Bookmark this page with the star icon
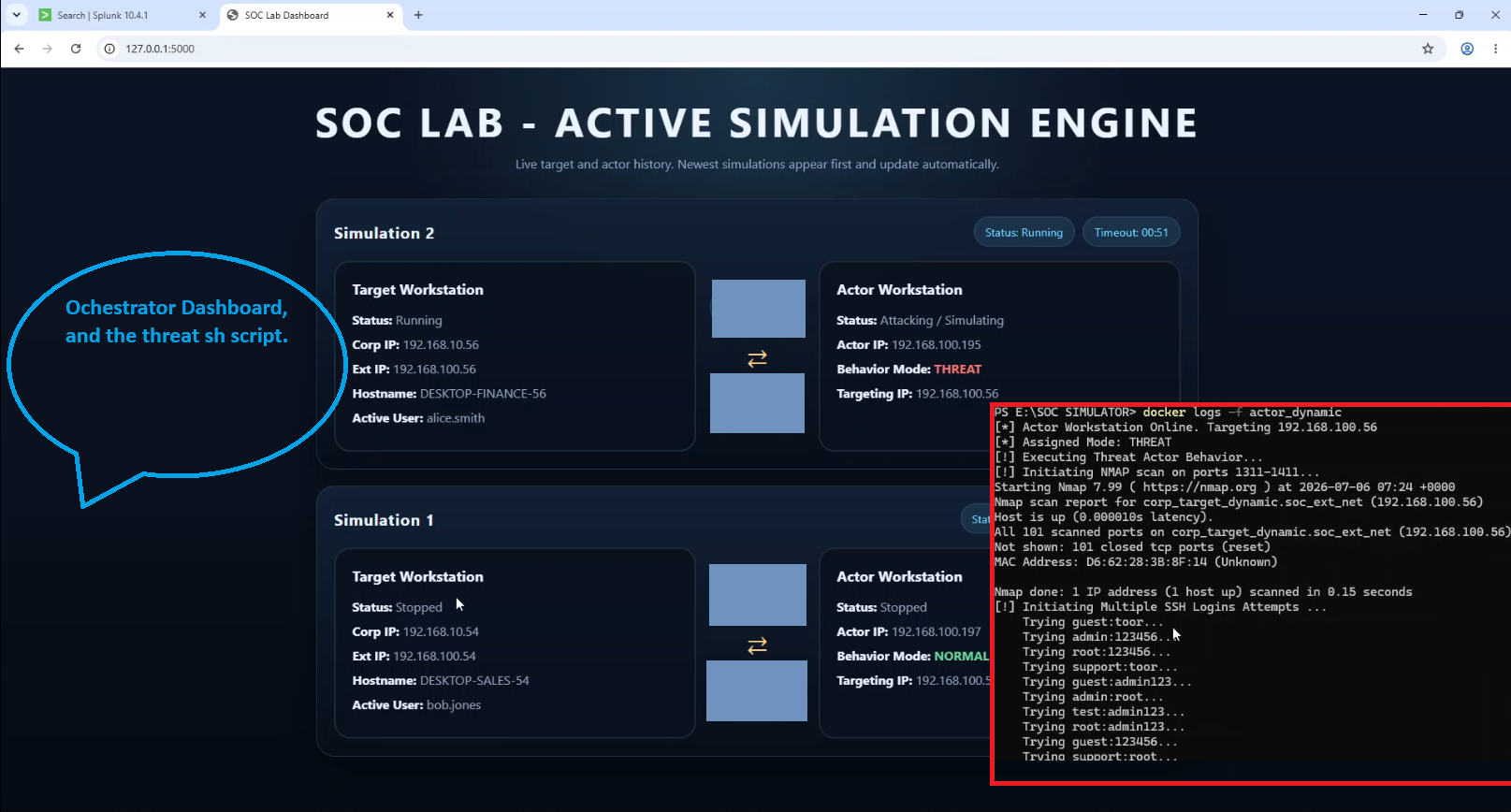 point(1428,49)
